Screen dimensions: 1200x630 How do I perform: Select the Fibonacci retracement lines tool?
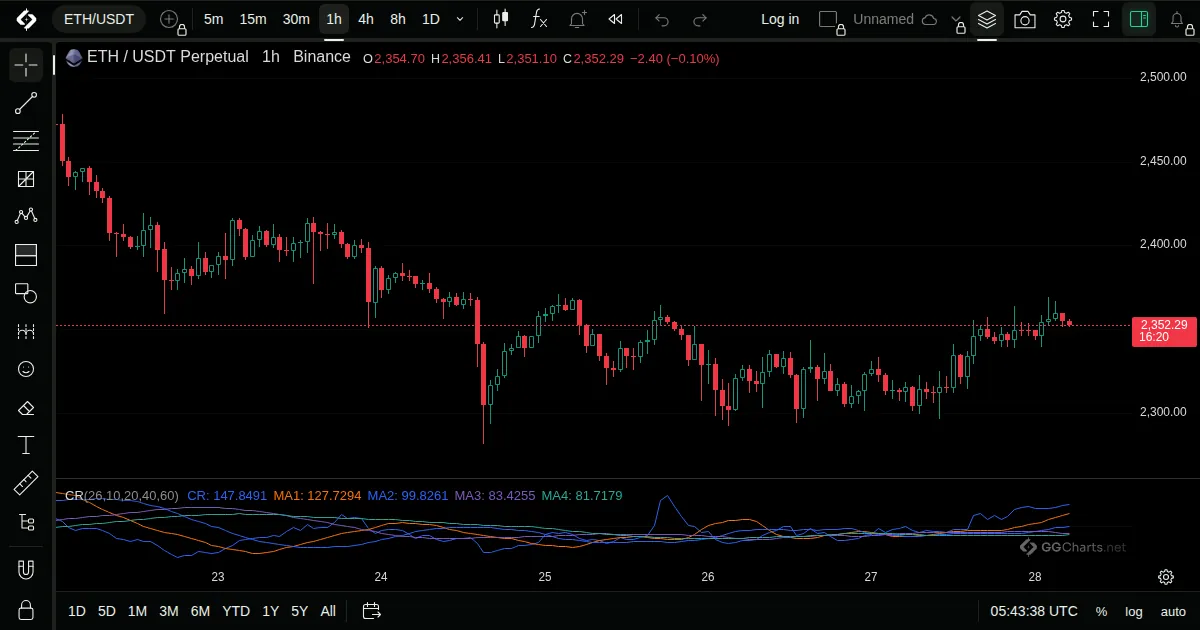click(x=26, y=141)
